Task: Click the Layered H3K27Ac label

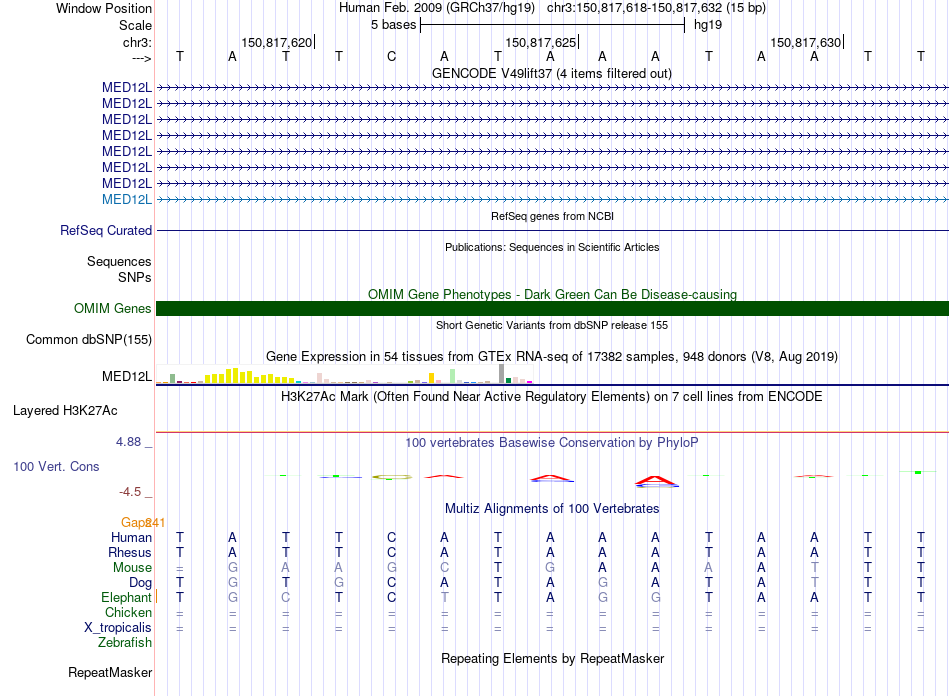Action: click(65, 411)
